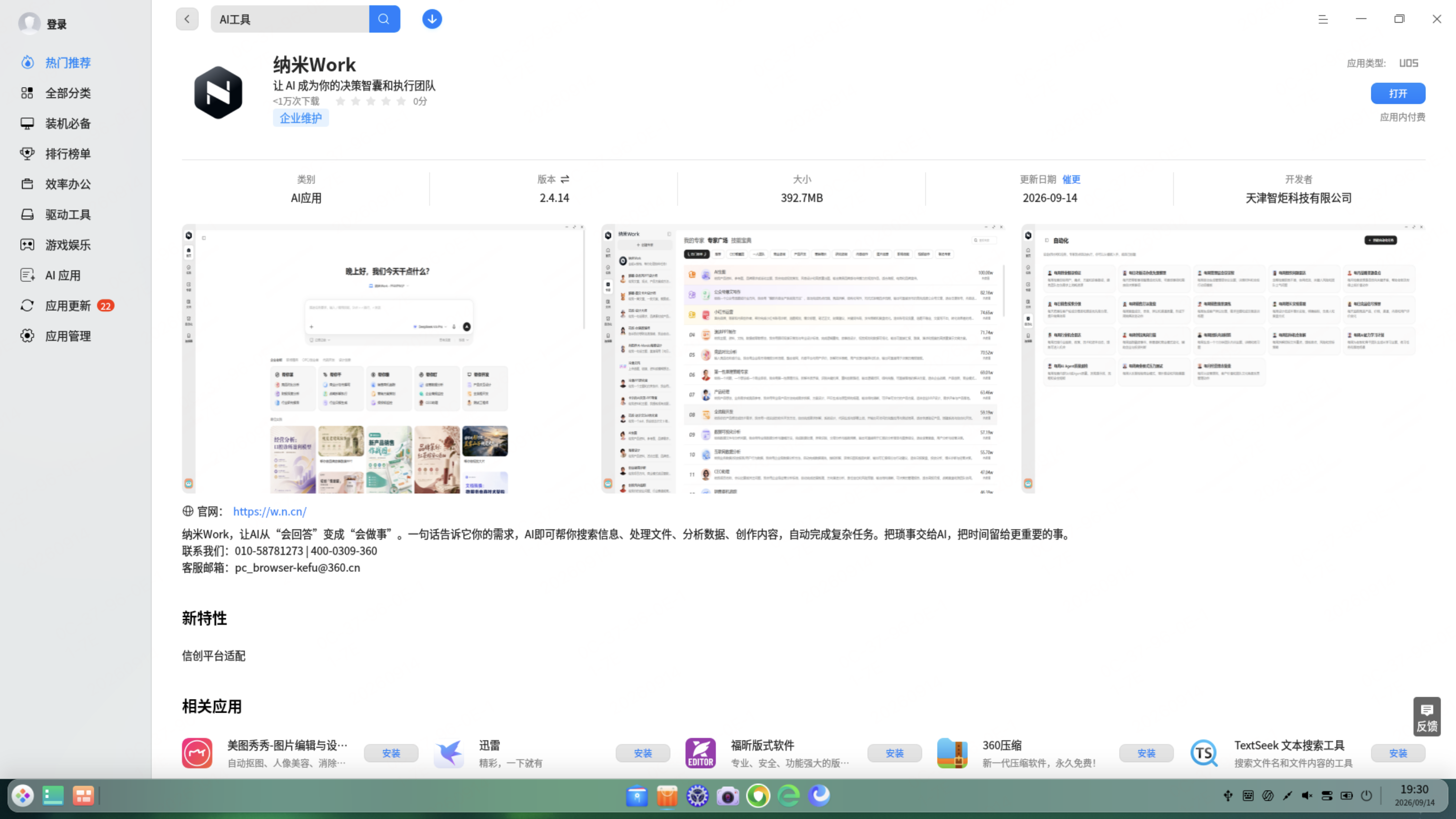1456x819 pixels.
Task: Open the 美图秀秀 app icon
Action: coord(197,753)
